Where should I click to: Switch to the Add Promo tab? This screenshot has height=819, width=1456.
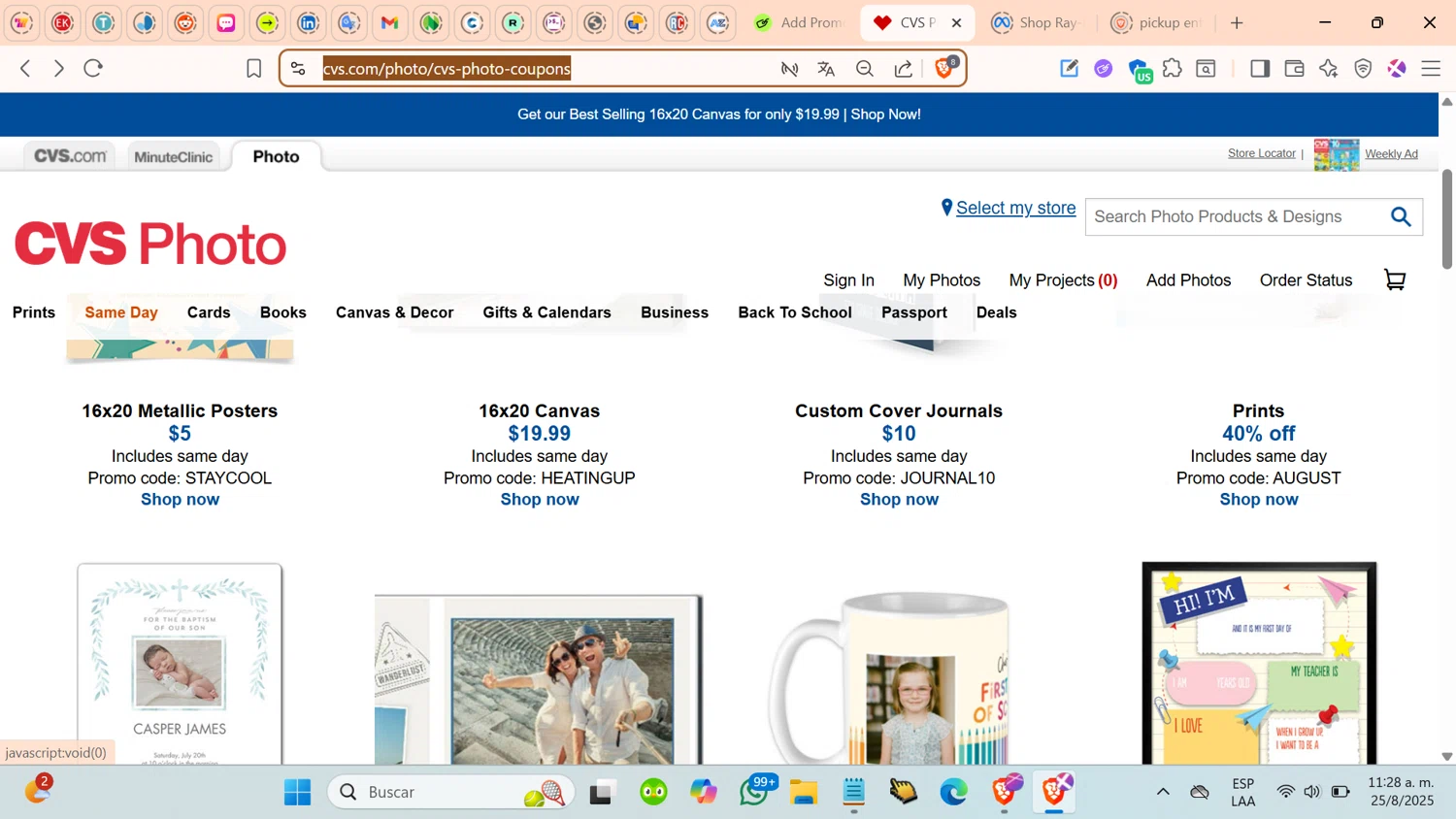[801, 22]
